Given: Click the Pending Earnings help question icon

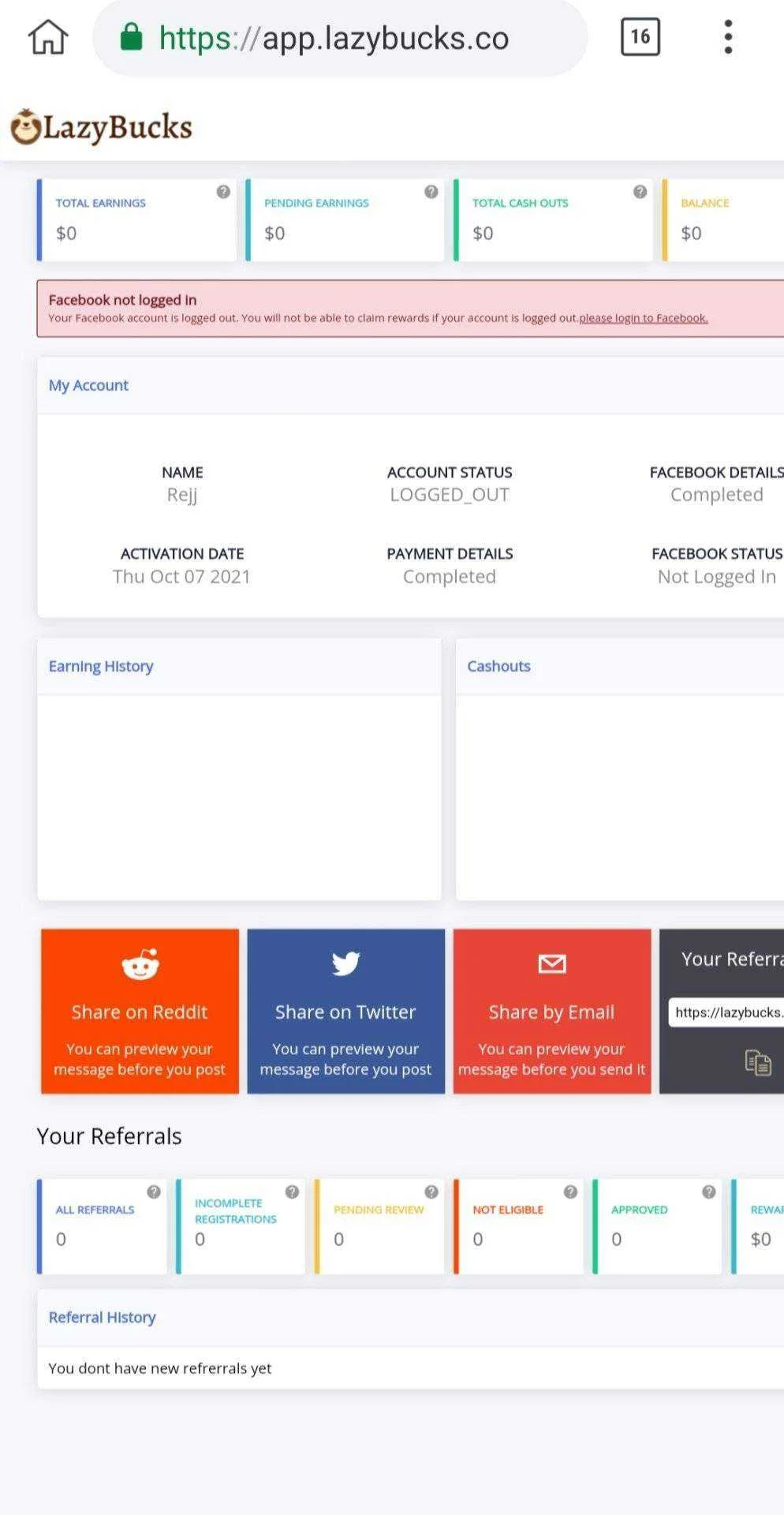Looking at the screenshot, I should [431, 192].
